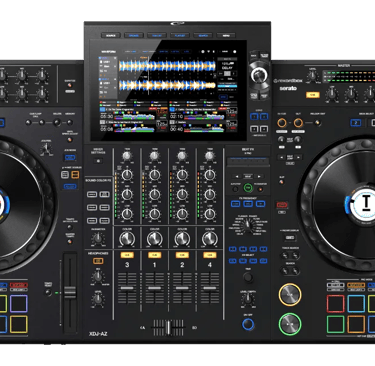The image size is (375, 366).
Task: Hit the yellow-ringed CUE button on right deck
Action: coord(290,295)
